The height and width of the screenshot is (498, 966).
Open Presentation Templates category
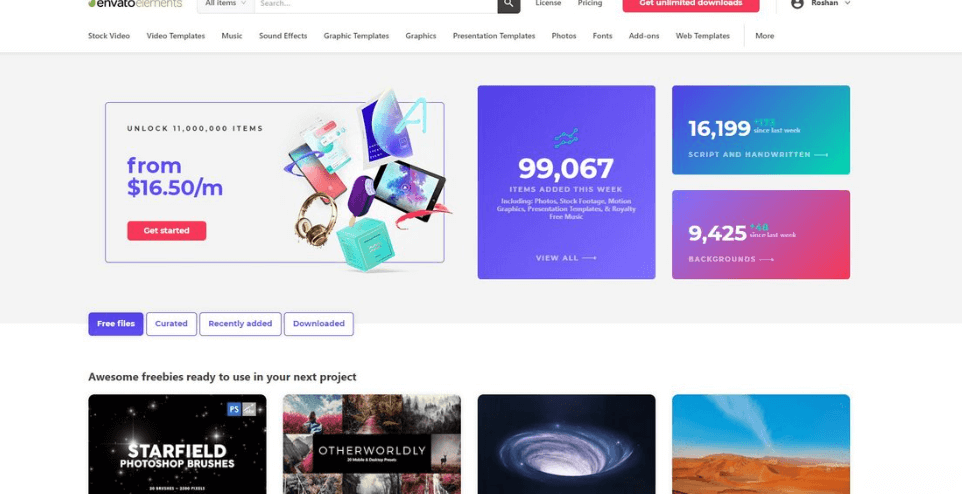point(494,36)
